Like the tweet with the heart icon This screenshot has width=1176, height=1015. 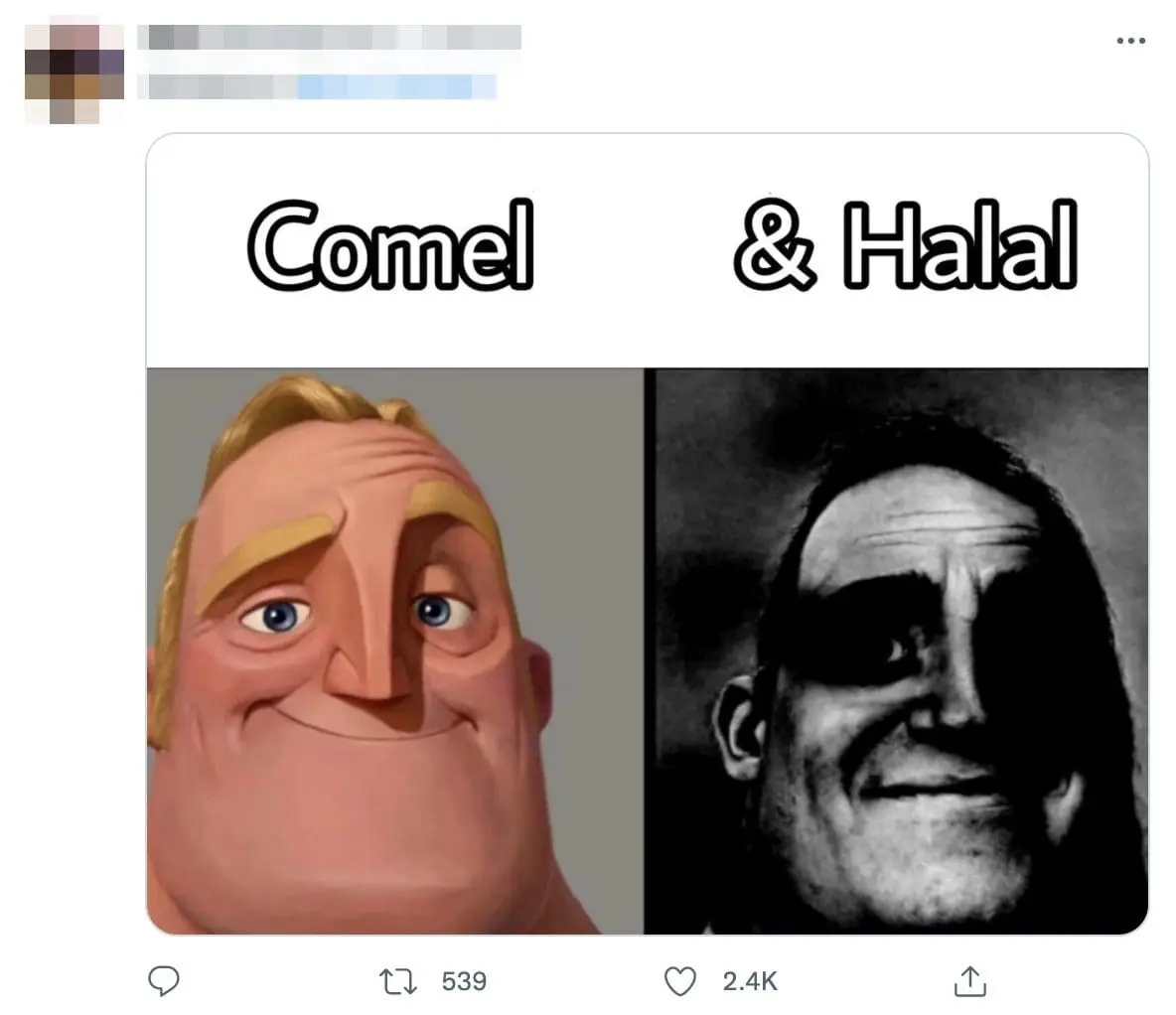679,981
